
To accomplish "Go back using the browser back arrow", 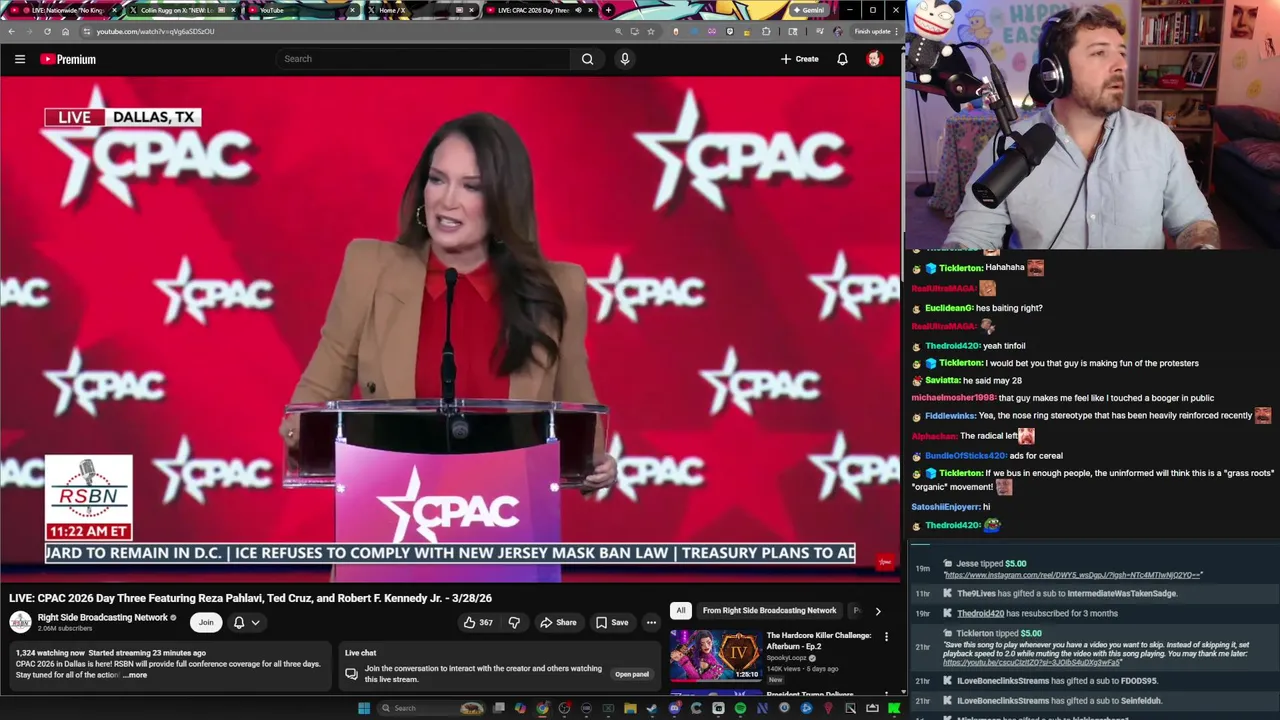I will pos(11,31).
